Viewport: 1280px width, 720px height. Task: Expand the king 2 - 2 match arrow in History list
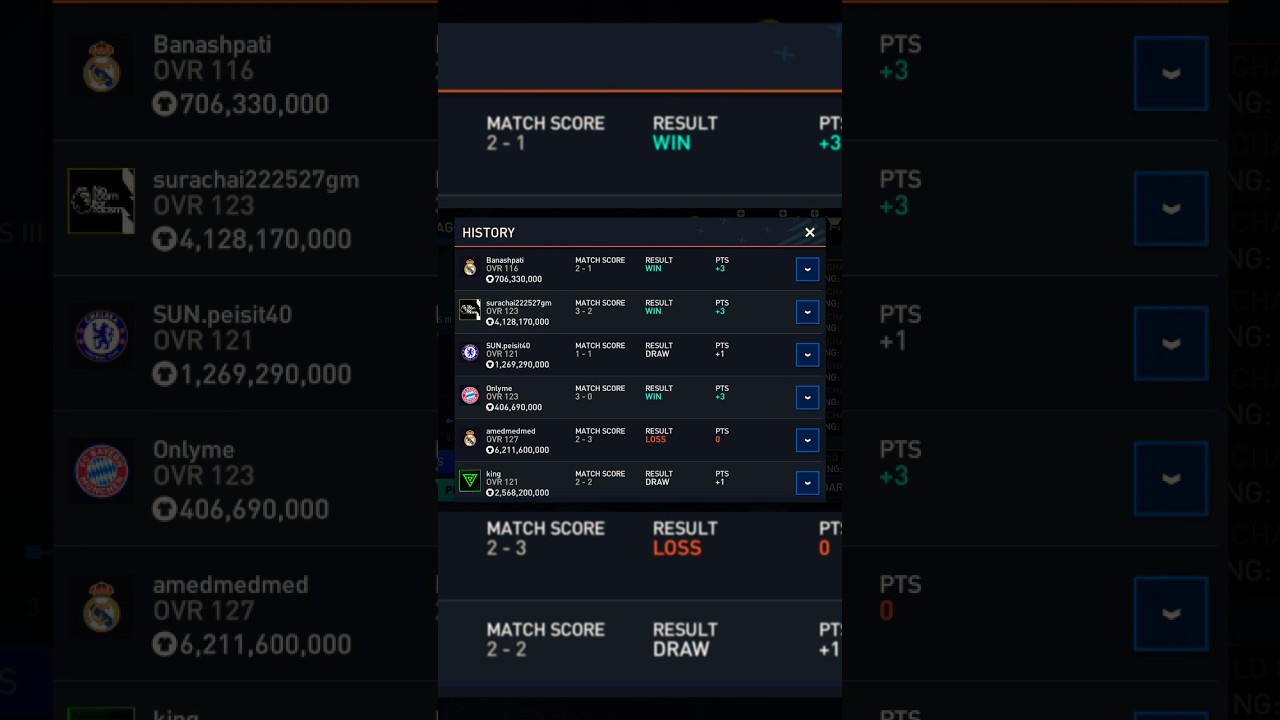pyautogui.click(x=807, y=483)
